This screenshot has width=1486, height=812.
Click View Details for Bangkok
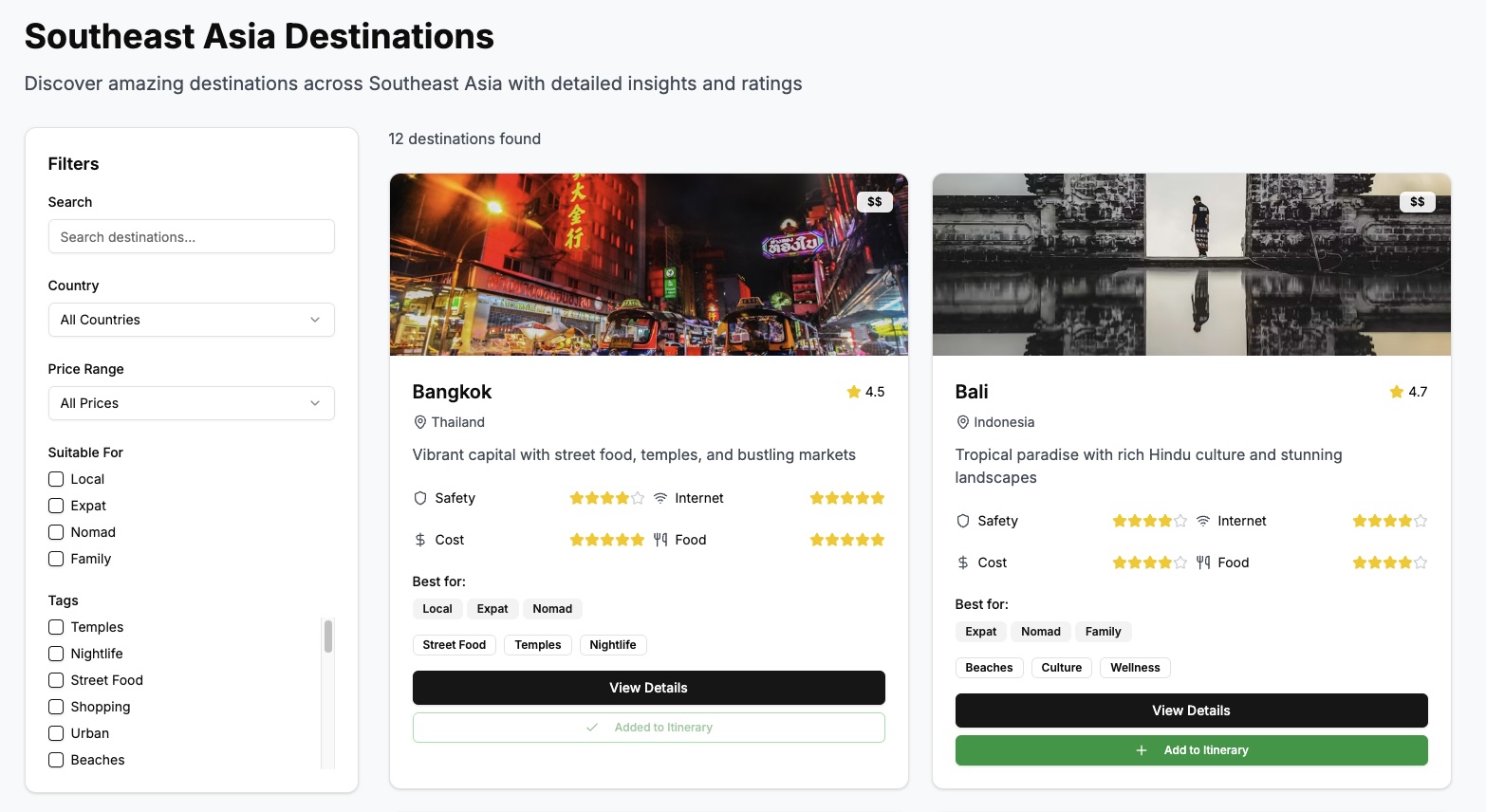[648, 687]
